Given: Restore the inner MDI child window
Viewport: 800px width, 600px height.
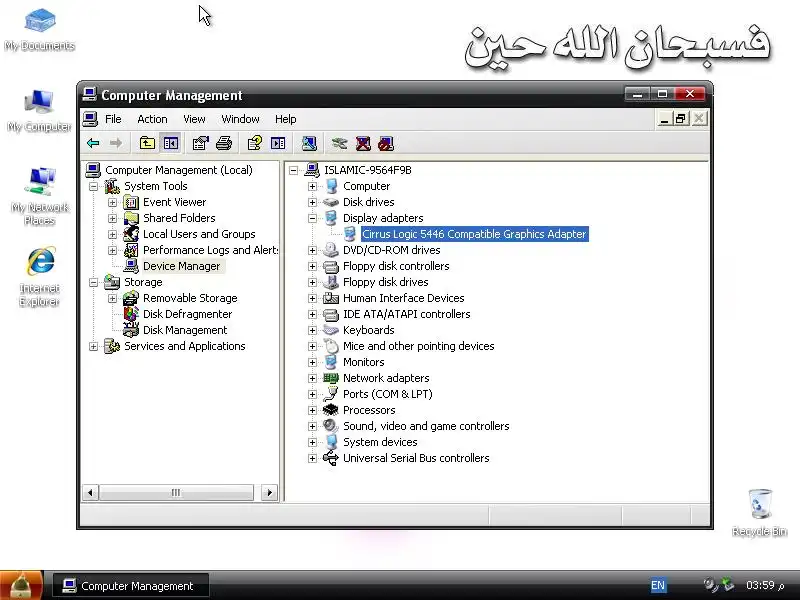Looking at the screenshot, I should [x=681, y=119].
